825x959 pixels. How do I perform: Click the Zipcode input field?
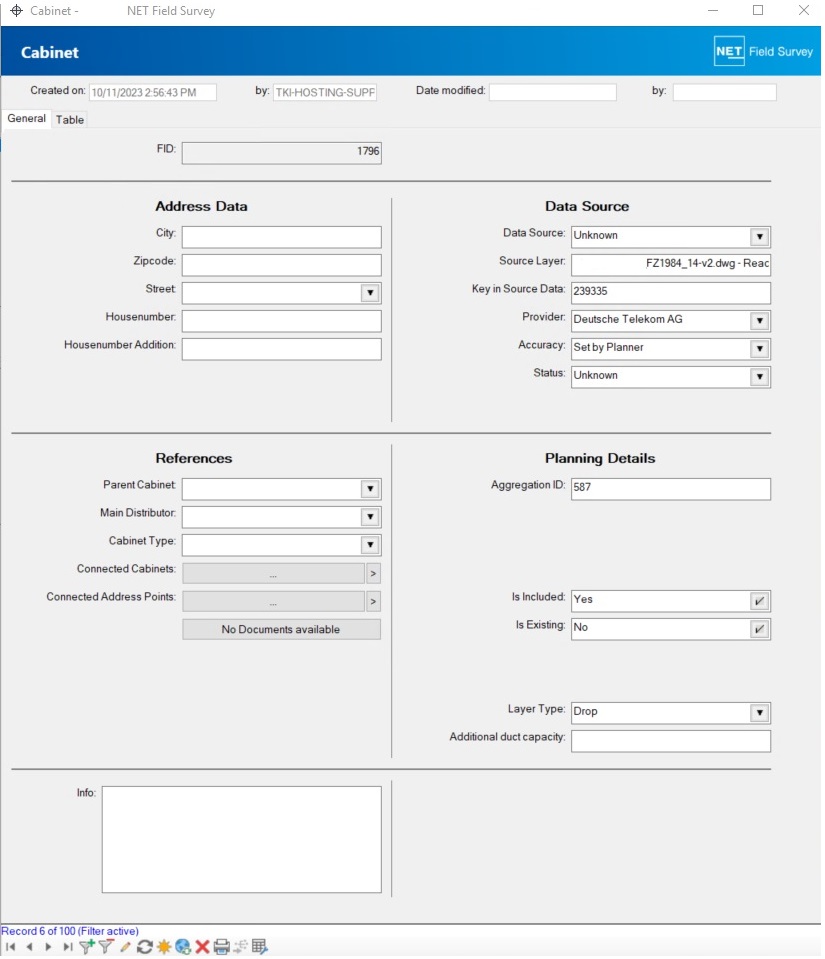(281, 265)
